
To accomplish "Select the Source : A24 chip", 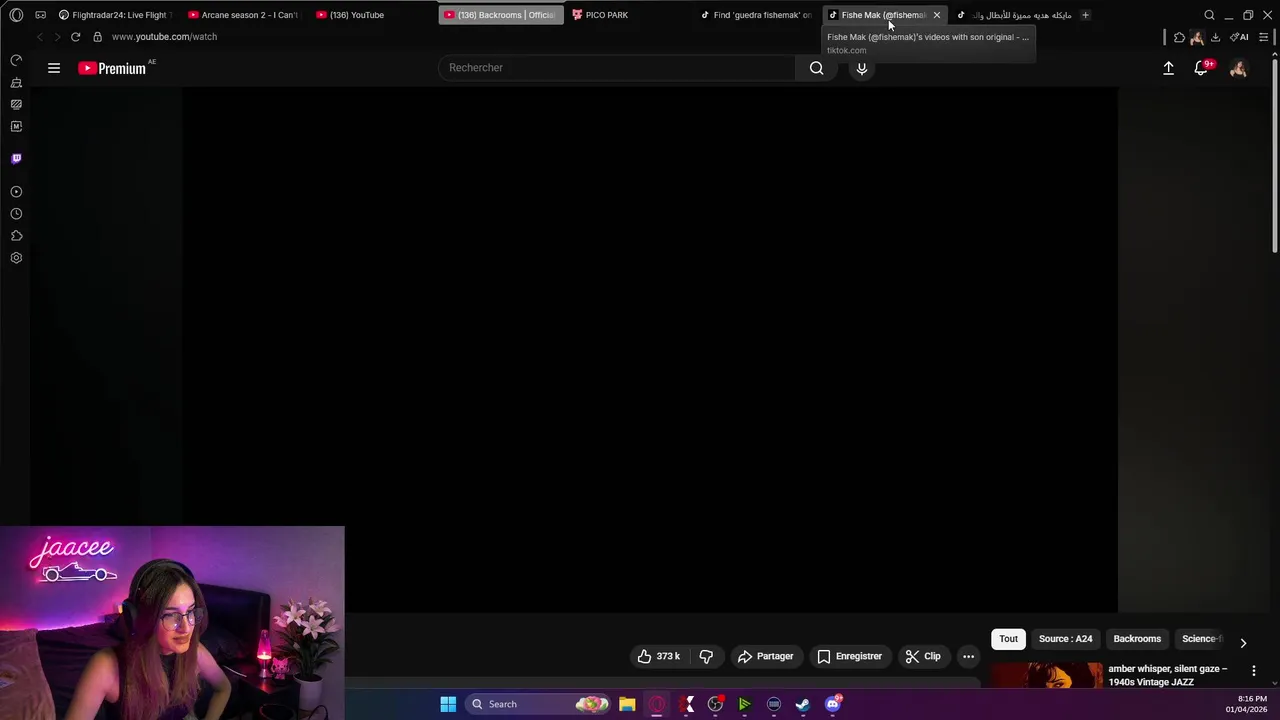I will coord(1065,639).
